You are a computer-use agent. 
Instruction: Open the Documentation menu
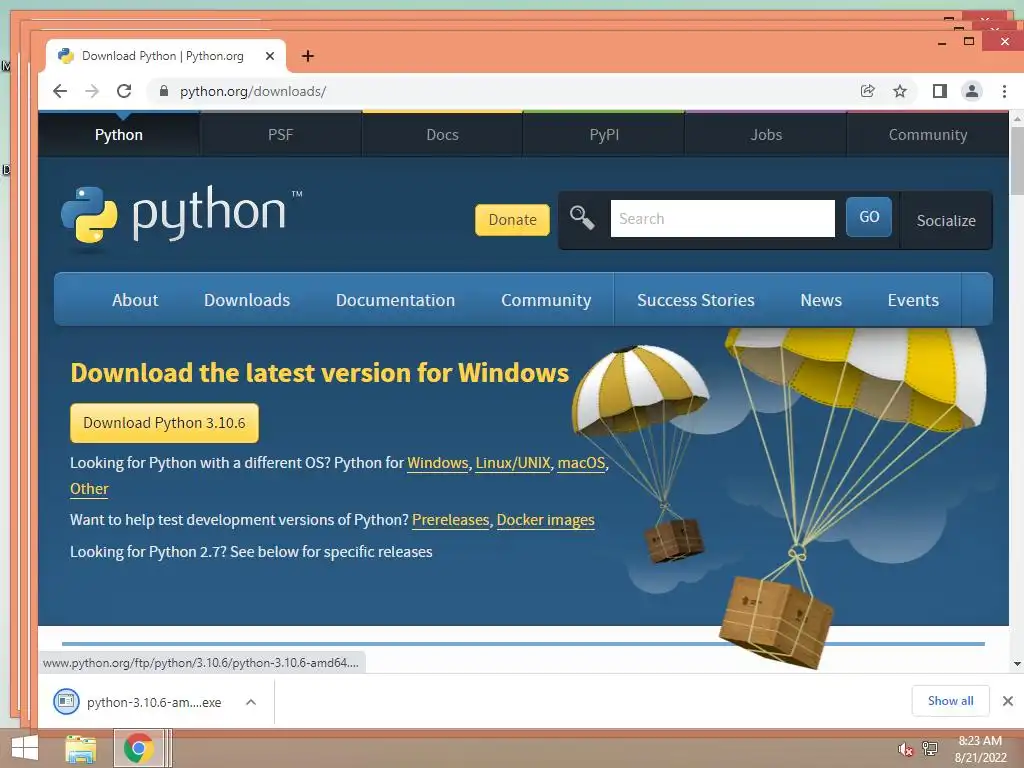coord(395,300)
